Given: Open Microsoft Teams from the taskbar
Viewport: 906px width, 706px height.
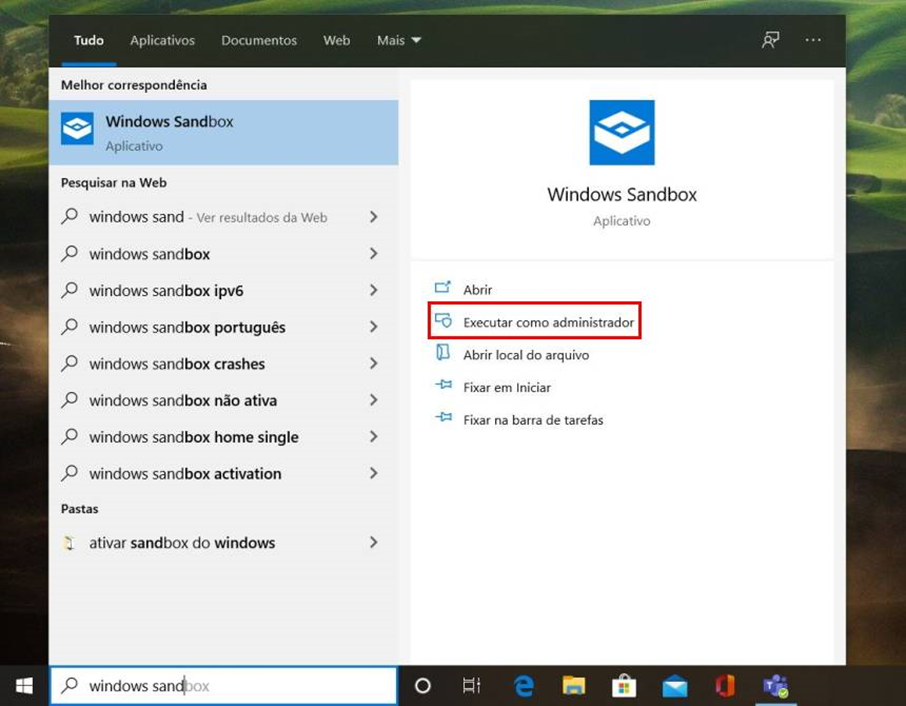Looking at the screenshot, I should click(775, 686).
